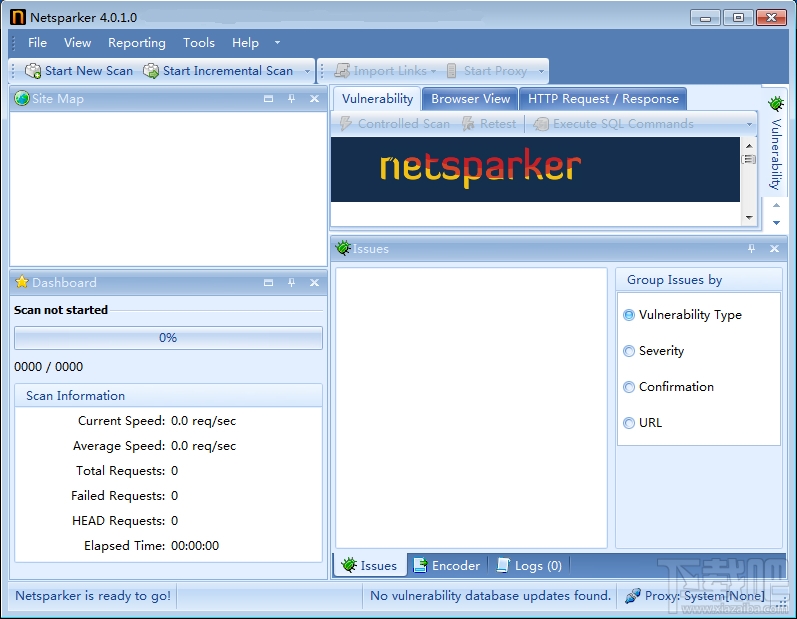Pin the Site Map panel
The image size is (797, 619).
[x=291, y=99]
